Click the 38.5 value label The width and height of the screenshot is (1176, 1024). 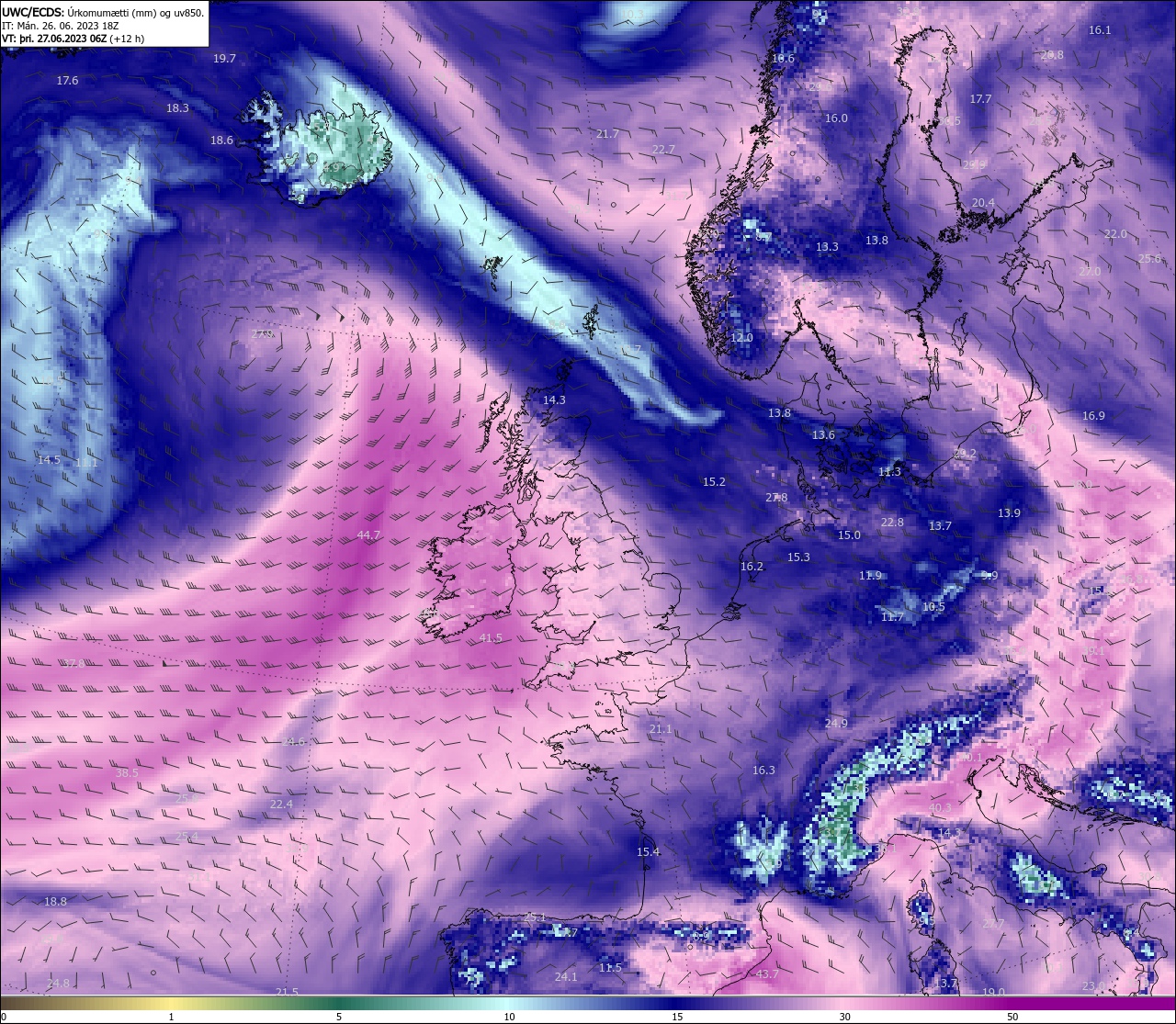127,773
